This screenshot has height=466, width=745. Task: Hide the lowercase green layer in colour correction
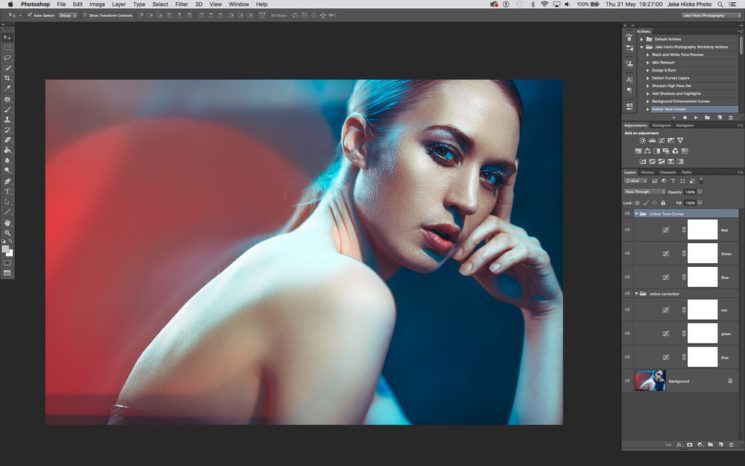click(627, 333)
